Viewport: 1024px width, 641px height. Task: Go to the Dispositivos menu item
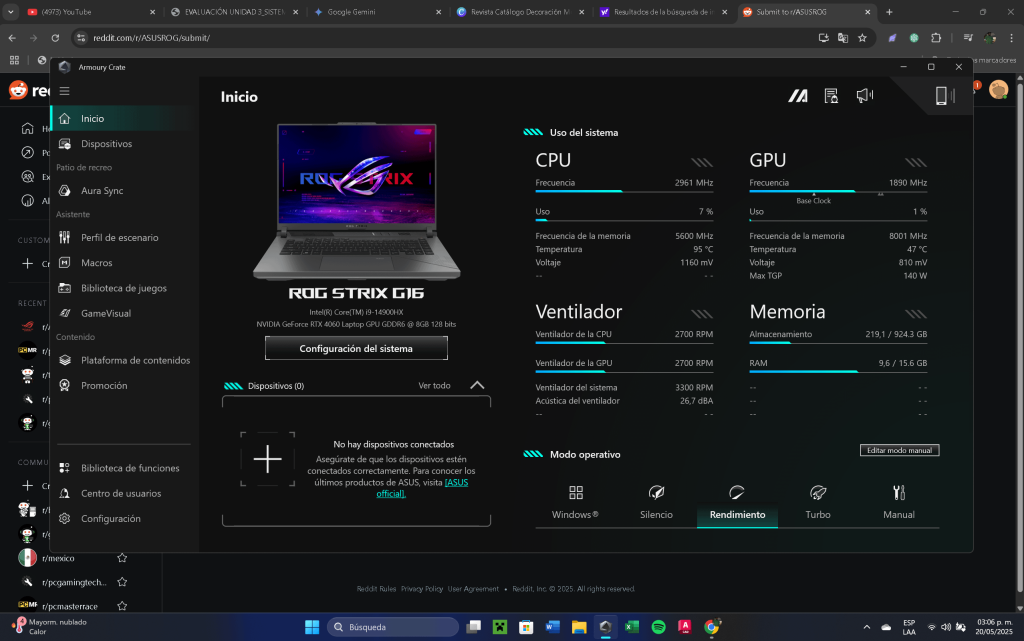(106, 144)
